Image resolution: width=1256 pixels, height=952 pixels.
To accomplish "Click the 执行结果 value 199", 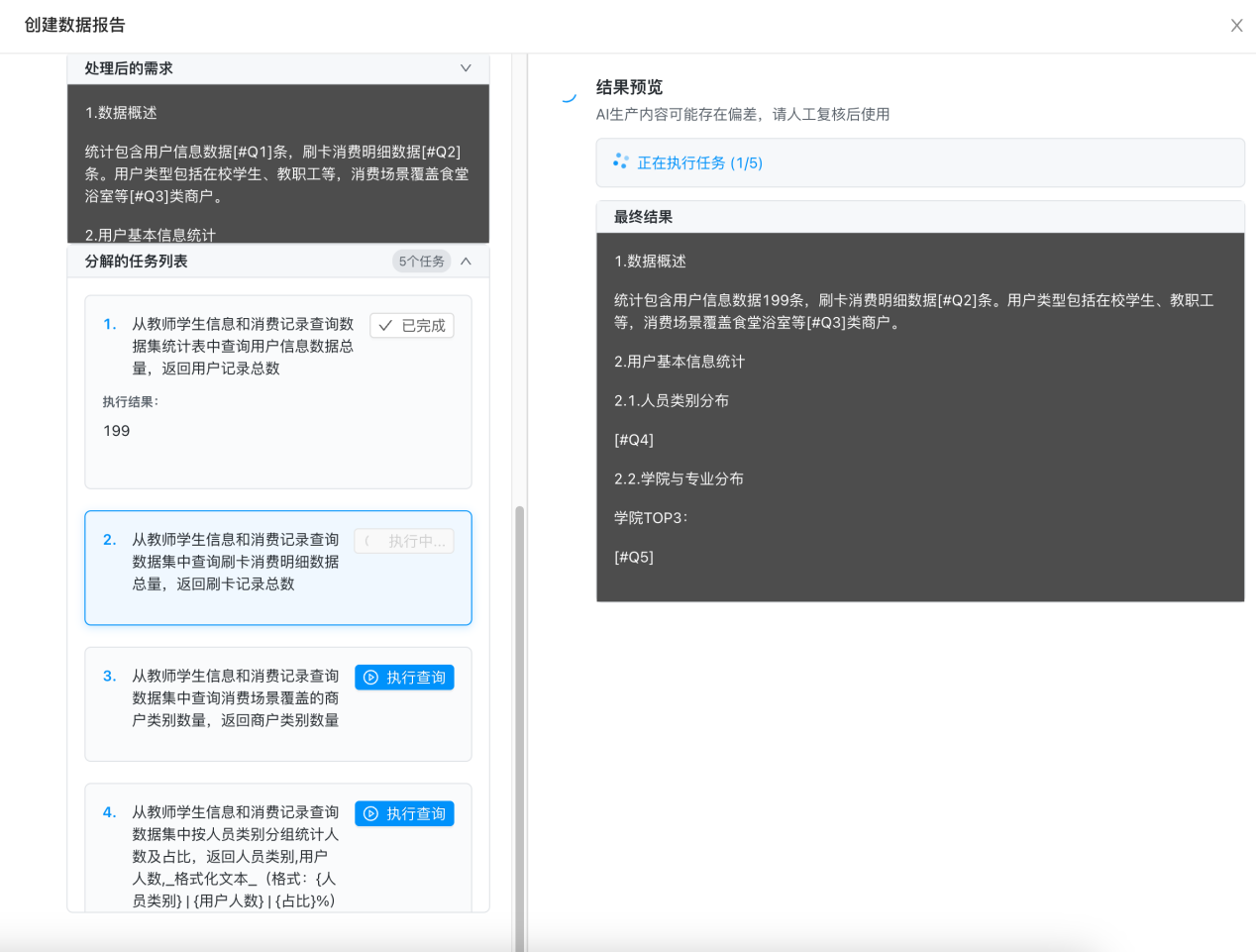I will (x=117, y=431).
